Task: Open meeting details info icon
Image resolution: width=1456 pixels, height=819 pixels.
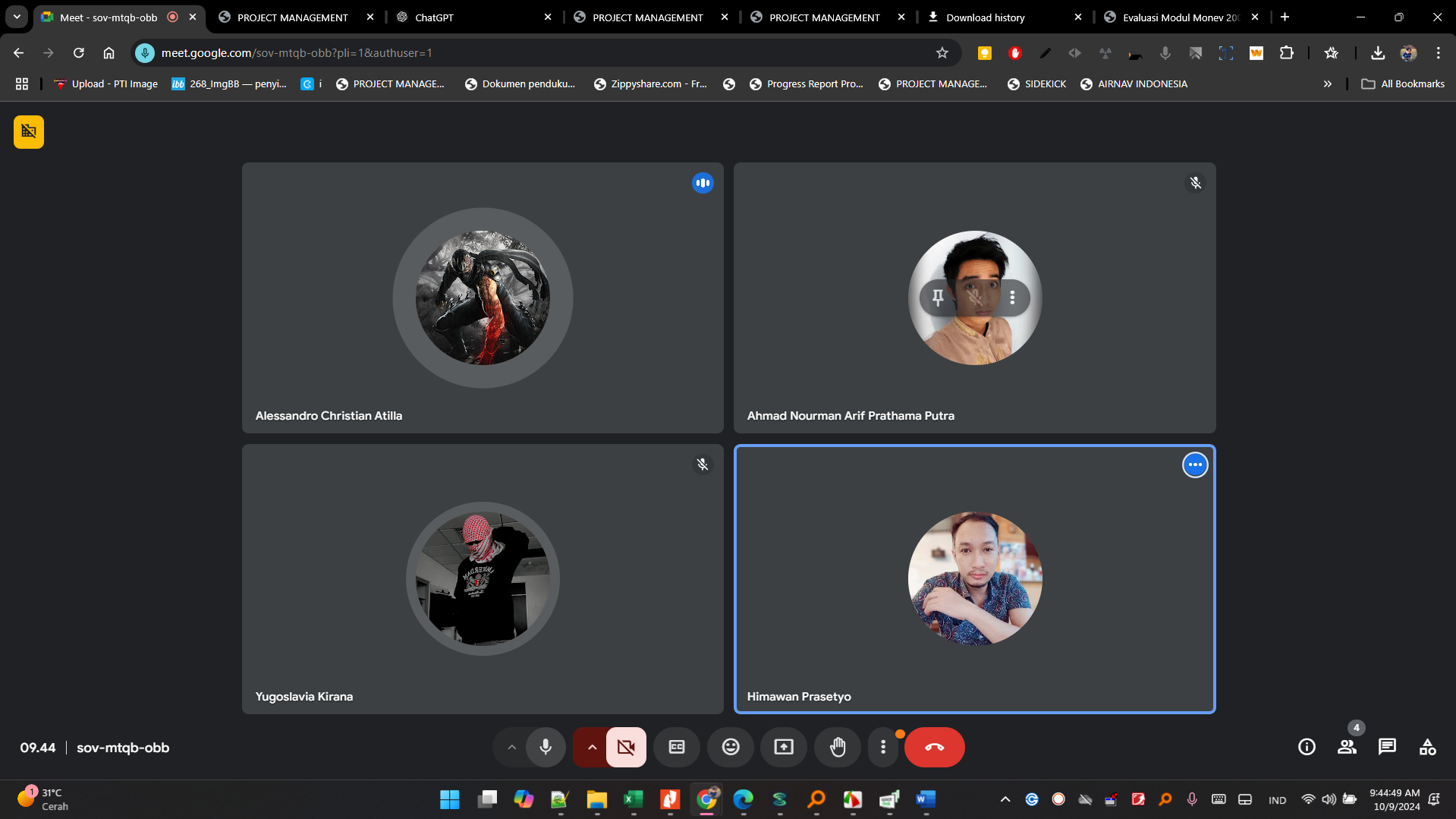Action: (x=1306, y=747)
